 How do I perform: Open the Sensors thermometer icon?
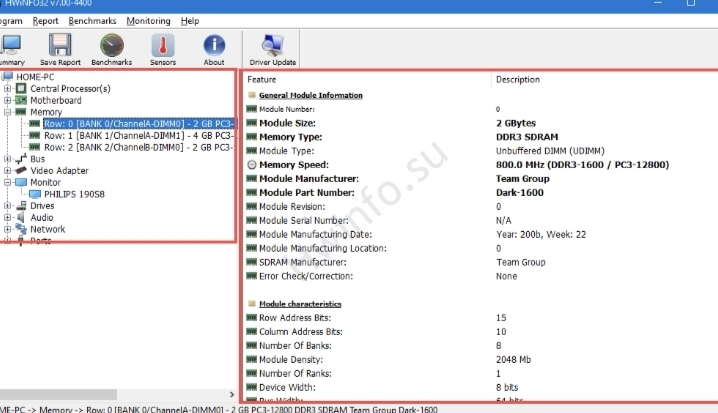click(x=163, y=45)
